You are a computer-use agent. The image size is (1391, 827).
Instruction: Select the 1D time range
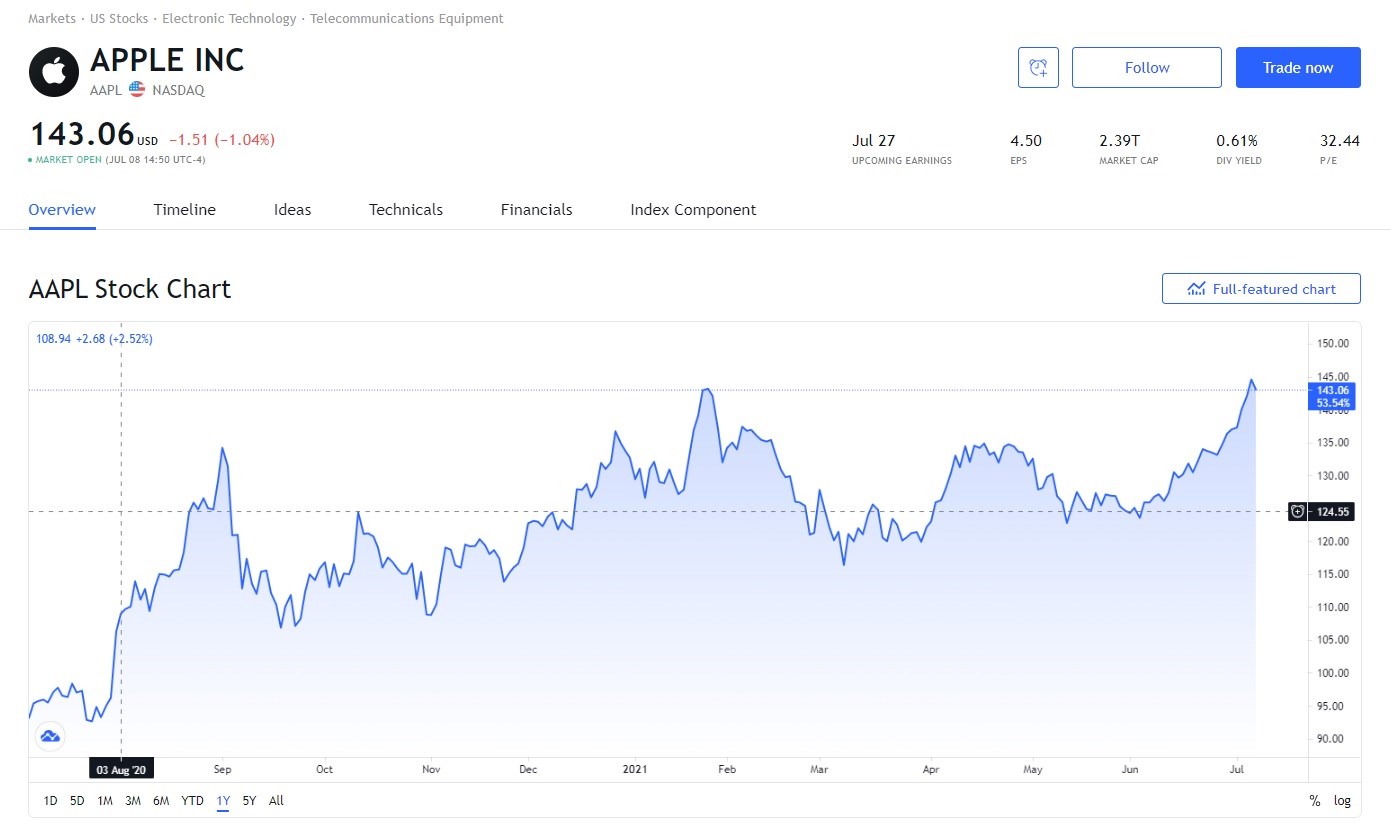(51, 801)
